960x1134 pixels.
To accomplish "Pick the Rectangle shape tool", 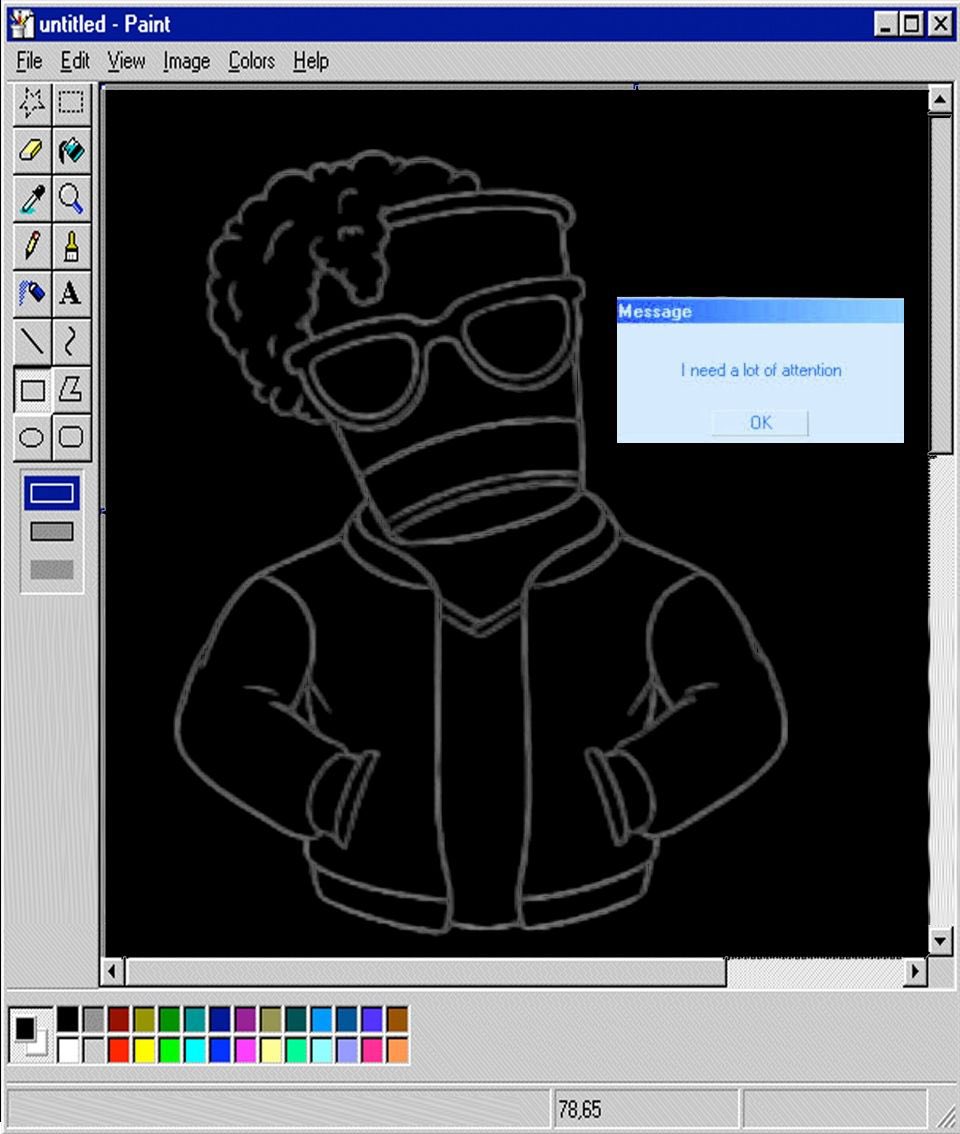I will pos(32,390).
